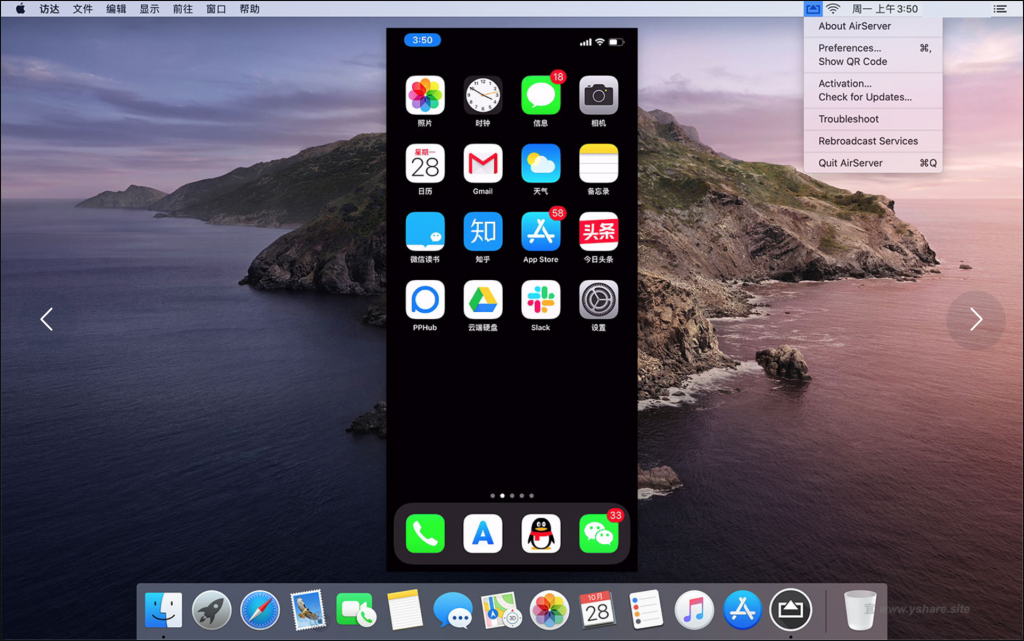Tap the Clock app on the iPhone screen
Viewport: 1024px width, 641px height.
(483, 95)
